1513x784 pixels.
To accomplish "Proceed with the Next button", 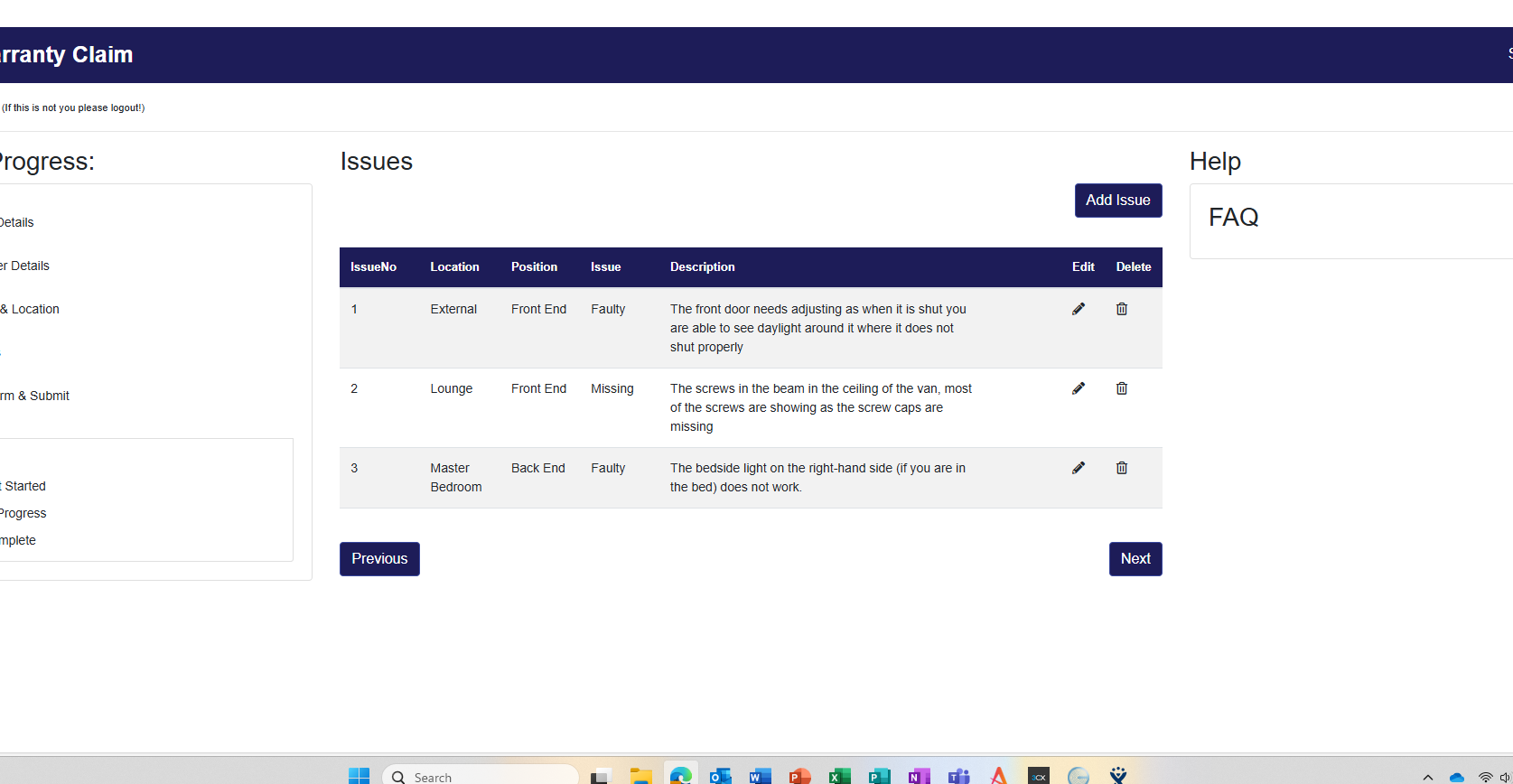I will (x=1135, y=559).
